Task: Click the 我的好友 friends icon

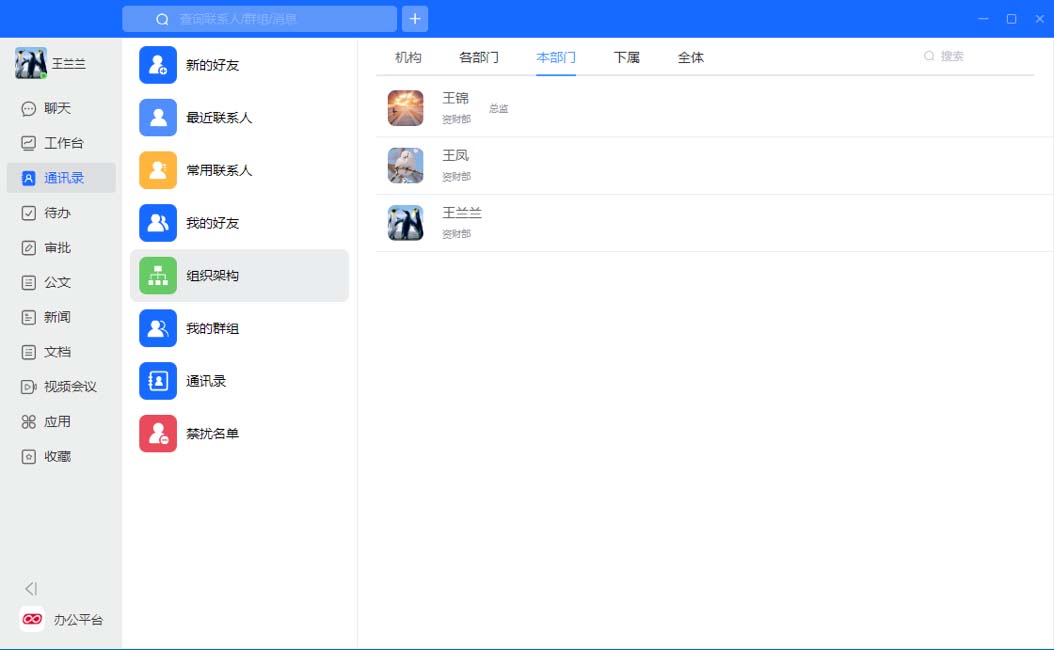Action: pos(158,223)
